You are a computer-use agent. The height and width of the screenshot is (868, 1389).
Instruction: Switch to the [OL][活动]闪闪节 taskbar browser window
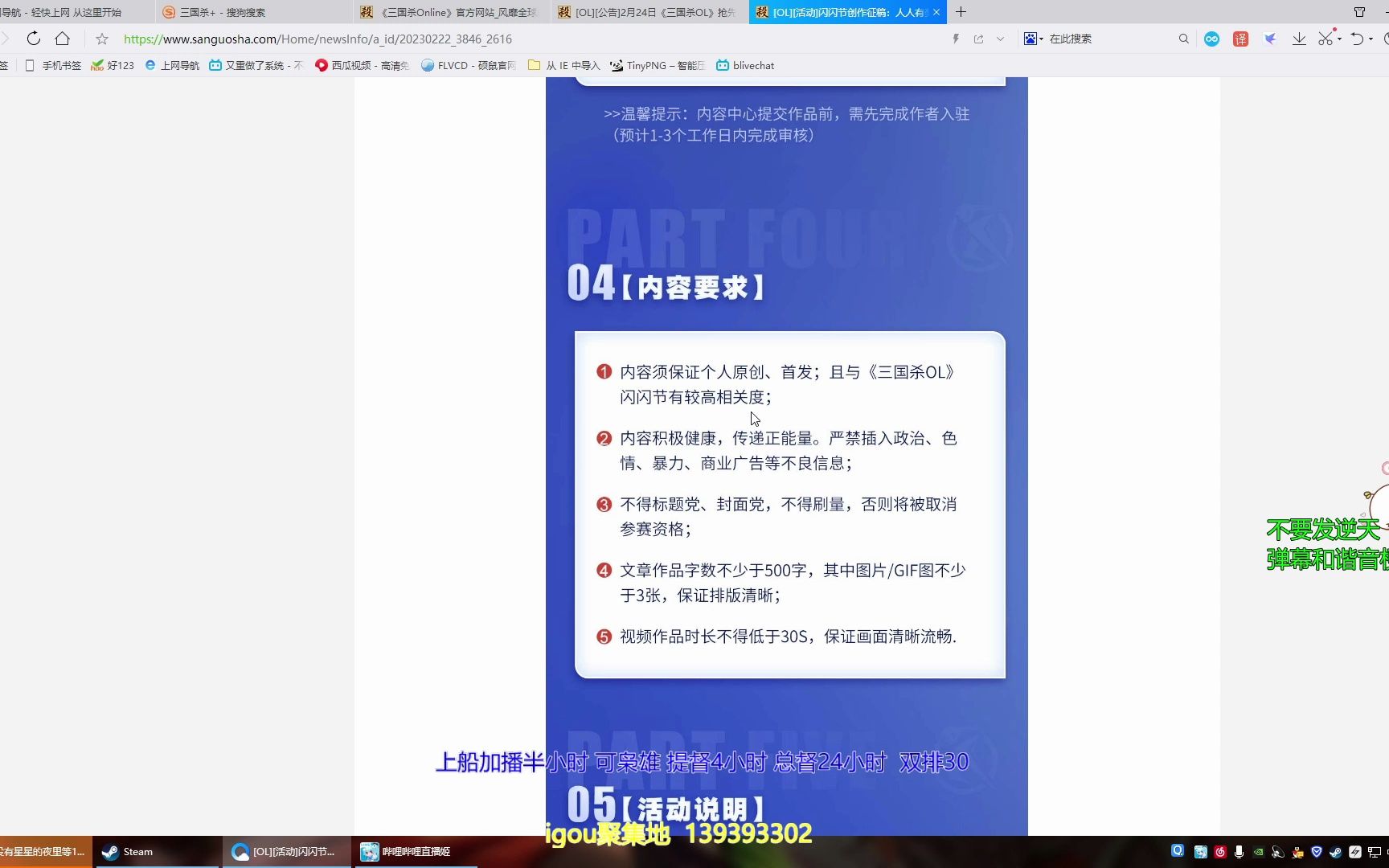point(286,852)
